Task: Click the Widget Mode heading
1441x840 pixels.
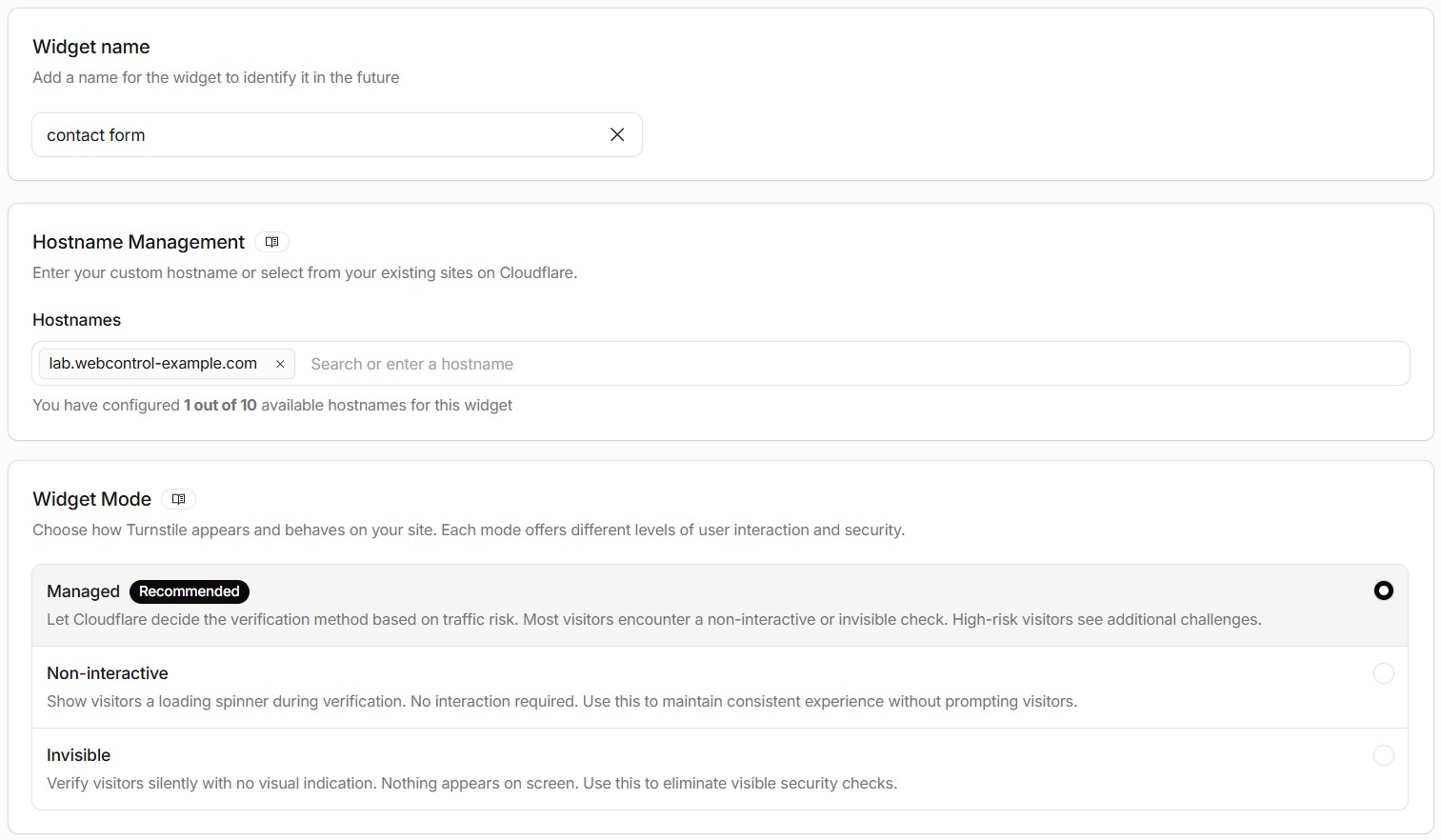Action: point(92,499)
